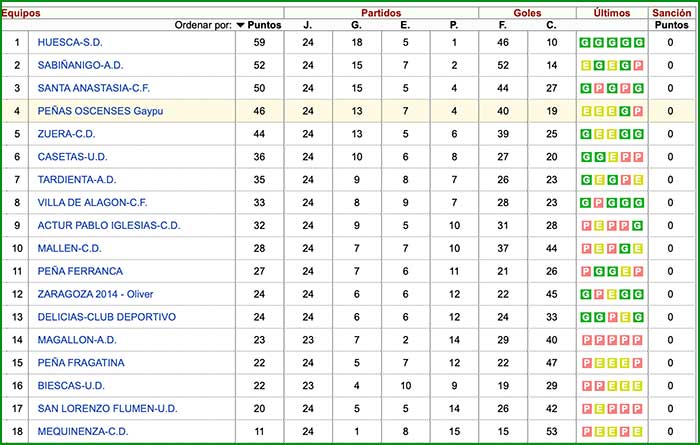Sort by the F. goals for column
The image size is (700, 445).
point(503,25)
